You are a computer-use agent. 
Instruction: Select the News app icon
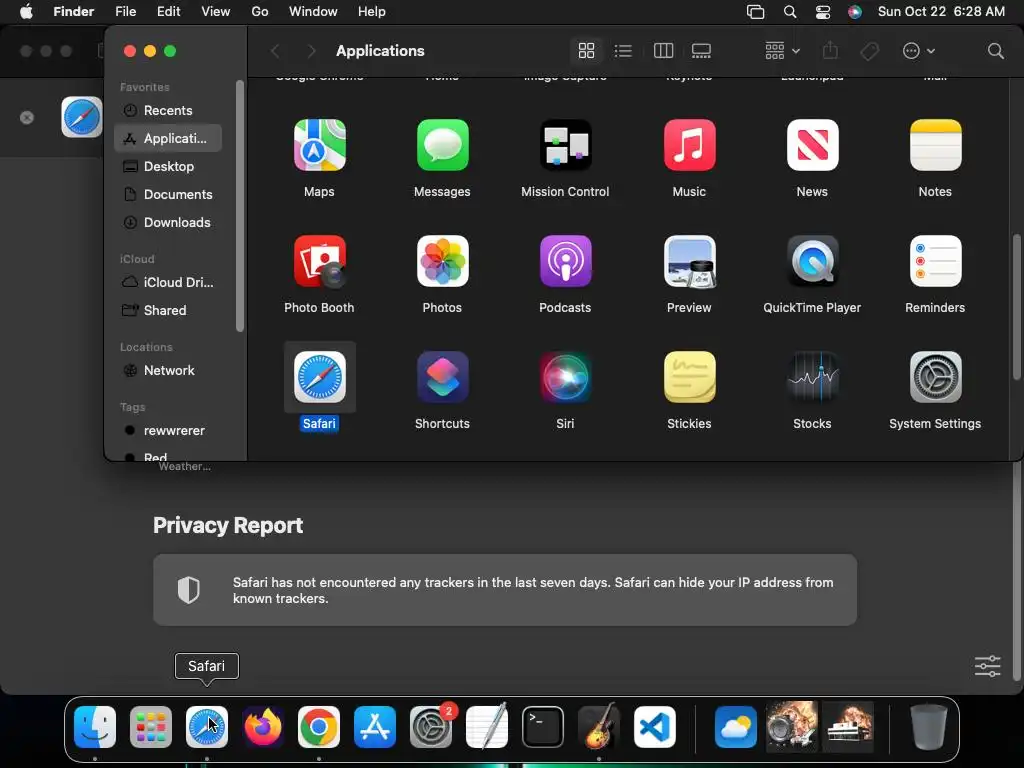pos(812,145)
